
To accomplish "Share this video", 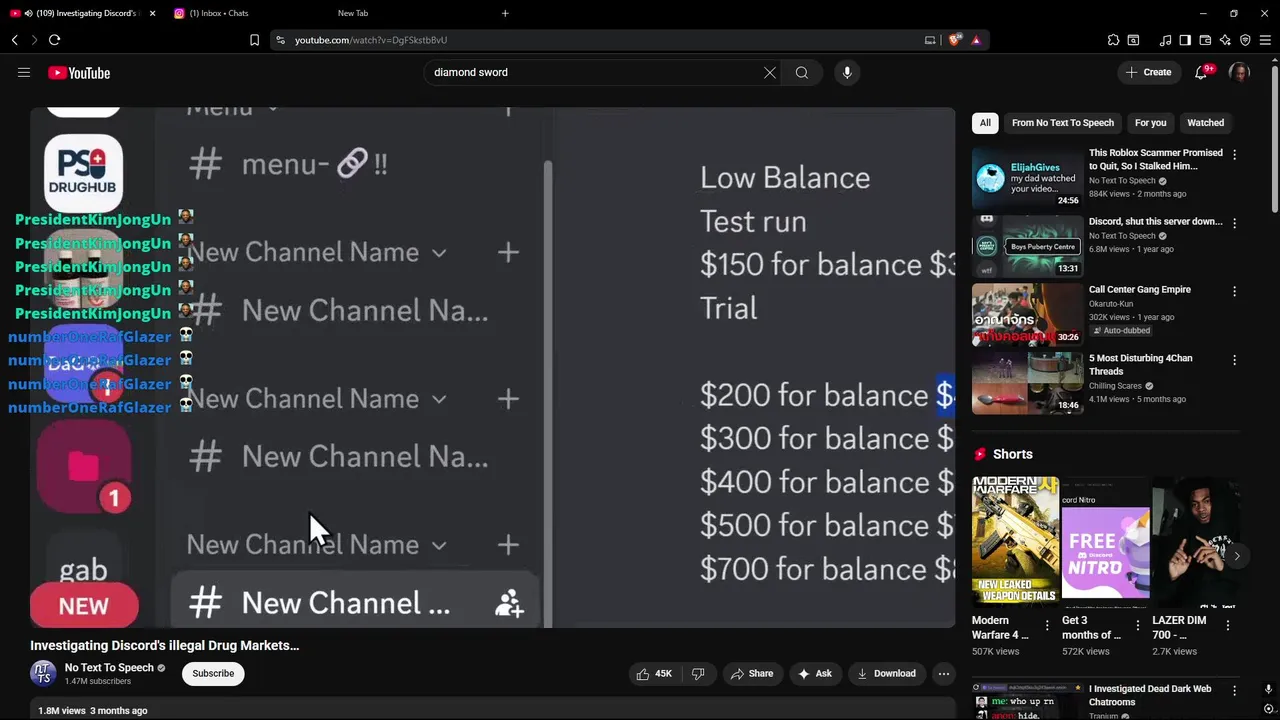I will [752, 674].
